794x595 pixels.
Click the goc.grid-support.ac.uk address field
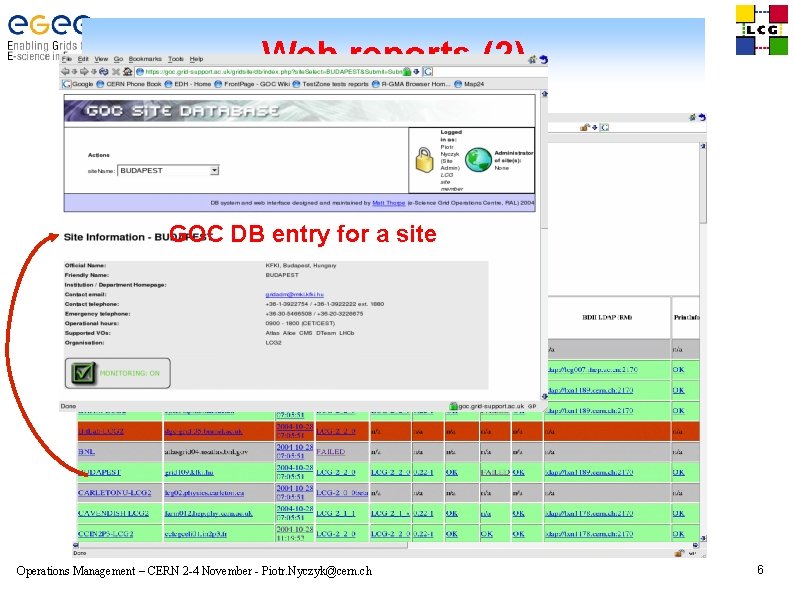273,71
